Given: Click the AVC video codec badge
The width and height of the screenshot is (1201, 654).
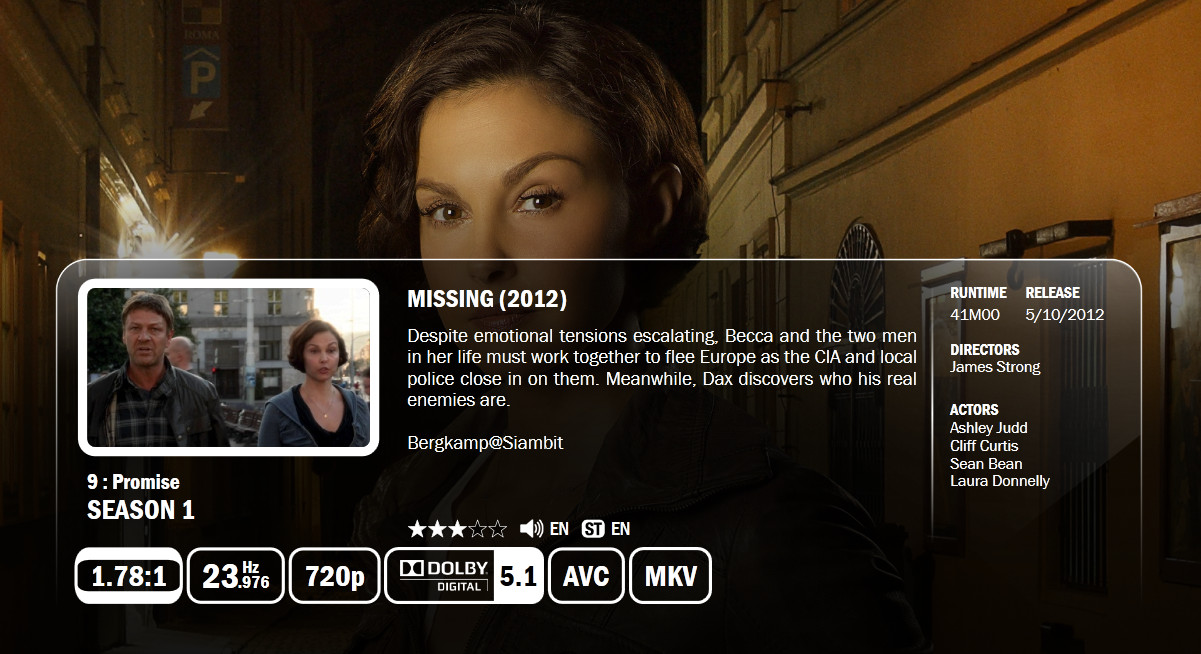Looking at the screenshot, I should pos(587,576).
